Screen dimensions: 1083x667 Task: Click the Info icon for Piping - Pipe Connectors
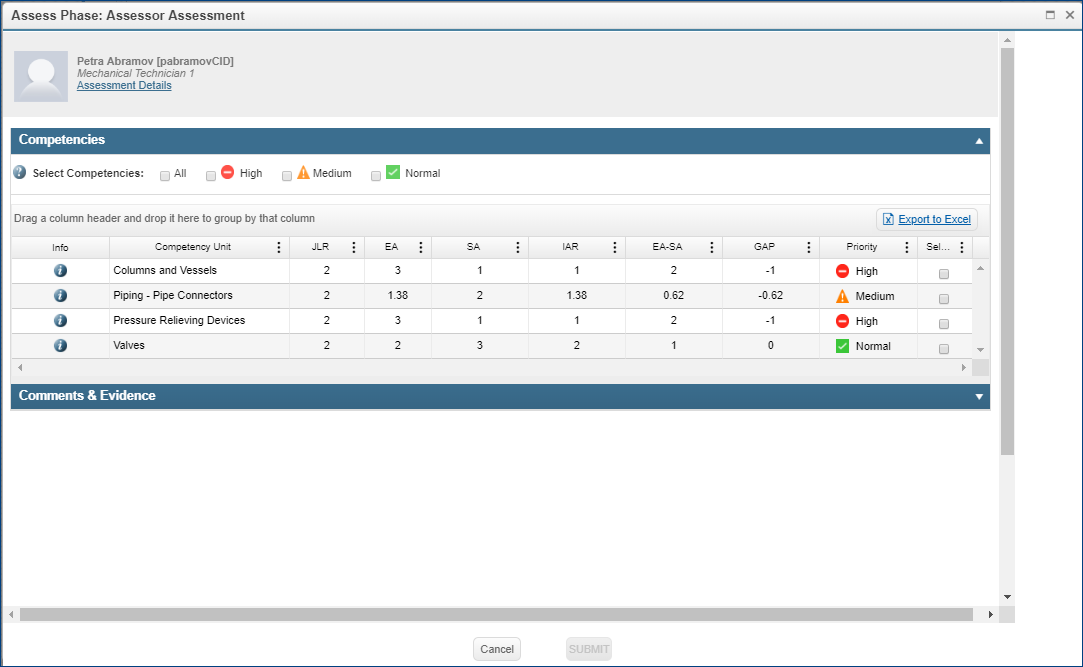pyautogui.click(x=60, y=295)
